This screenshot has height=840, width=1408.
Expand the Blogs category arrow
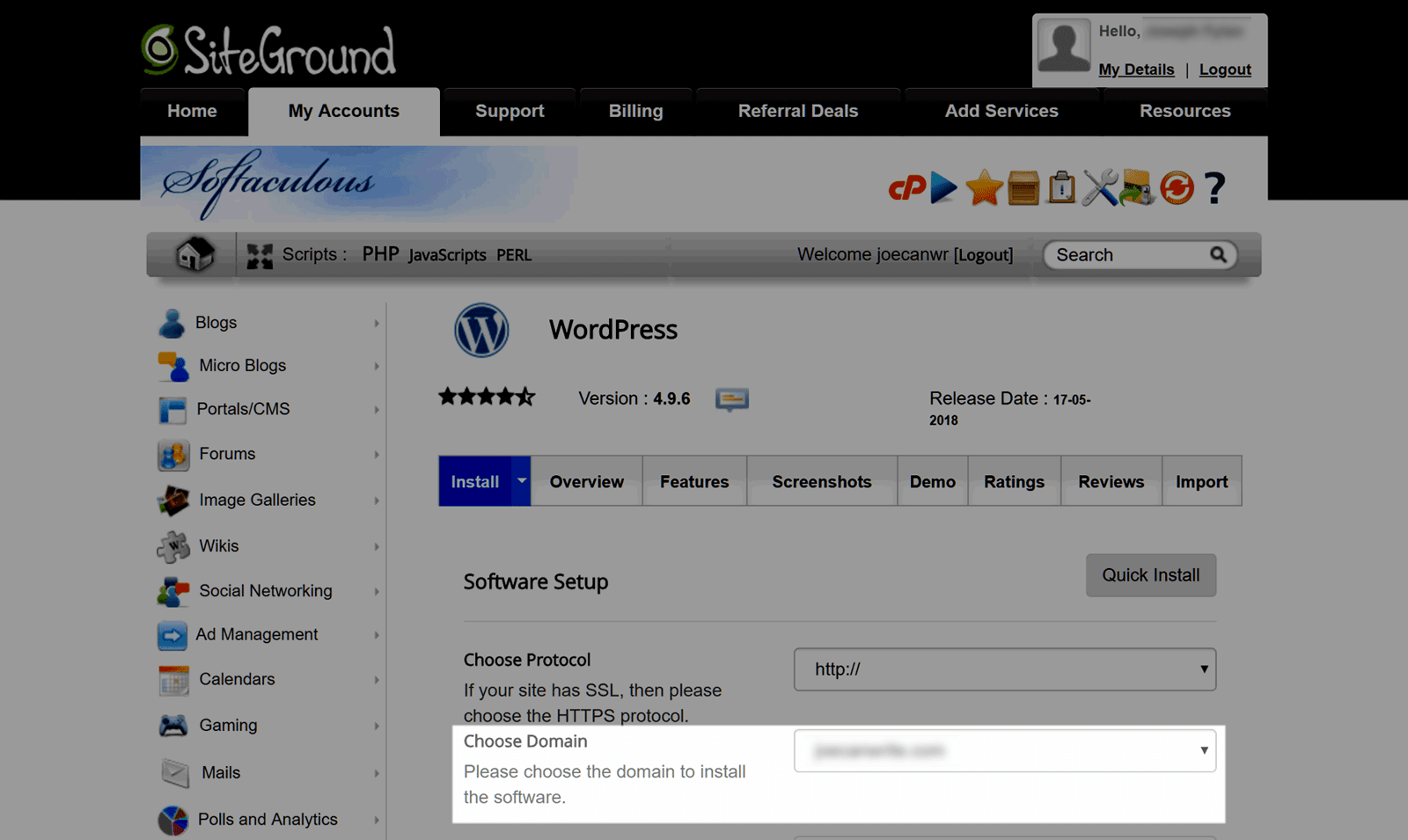[377, 324]
